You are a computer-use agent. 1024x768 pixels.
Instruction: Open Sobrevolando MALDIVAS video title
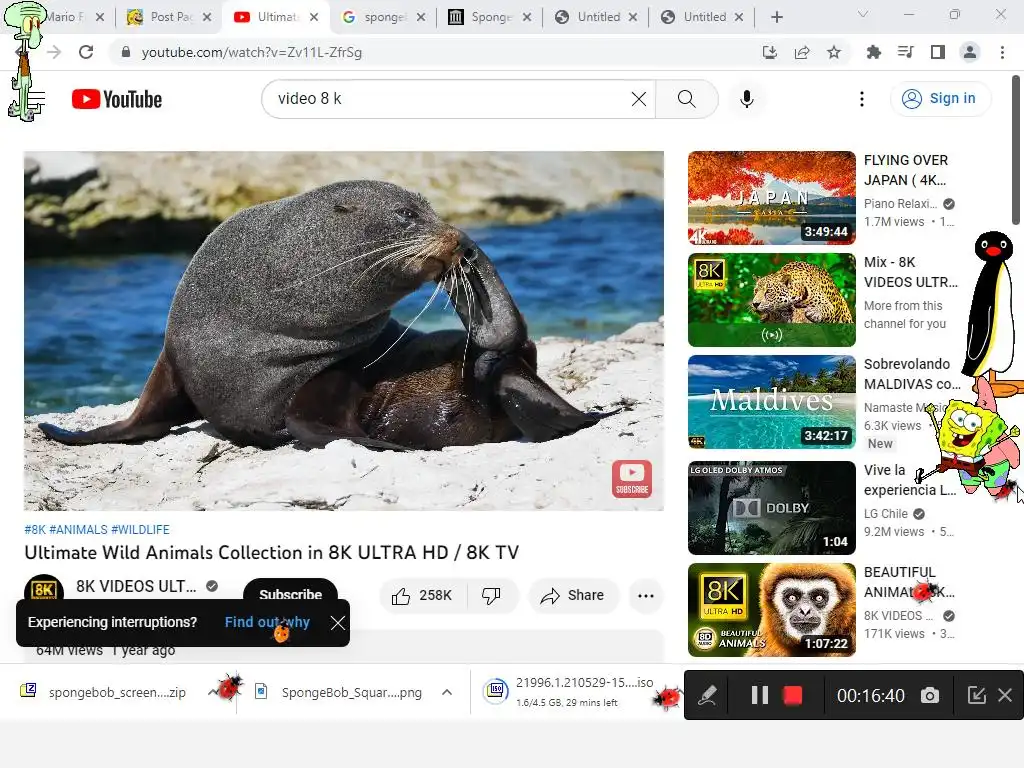(912, 374)
